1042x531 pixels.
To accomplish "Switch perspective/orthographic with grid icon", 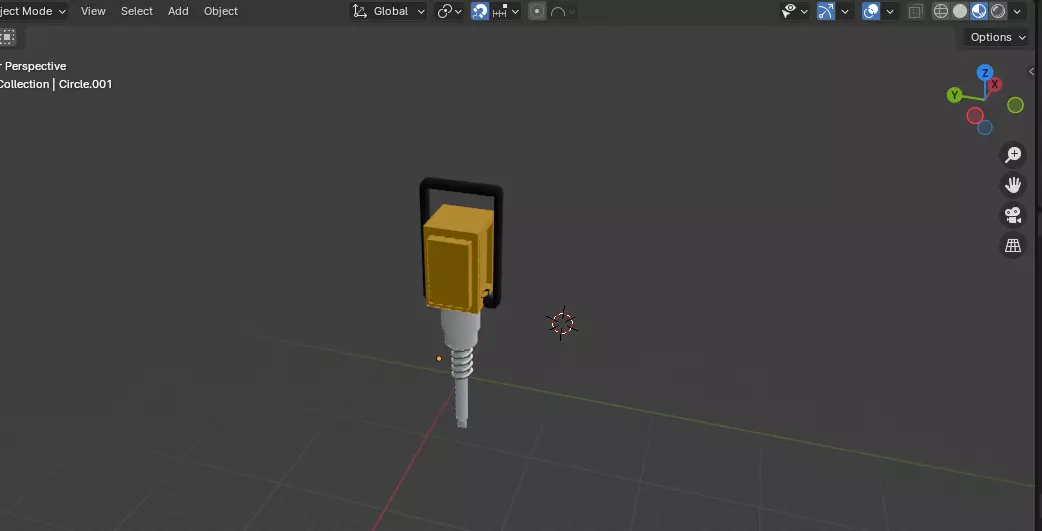I will tap(1013, 245).
